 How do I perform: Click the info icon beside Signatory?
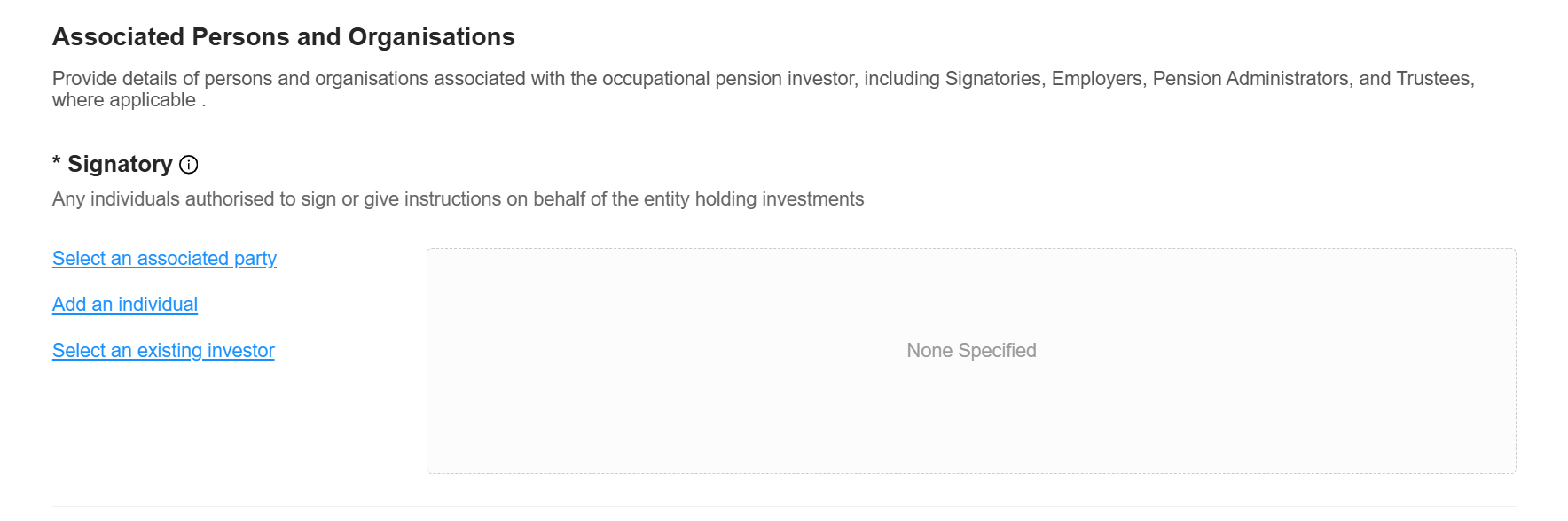189,165
